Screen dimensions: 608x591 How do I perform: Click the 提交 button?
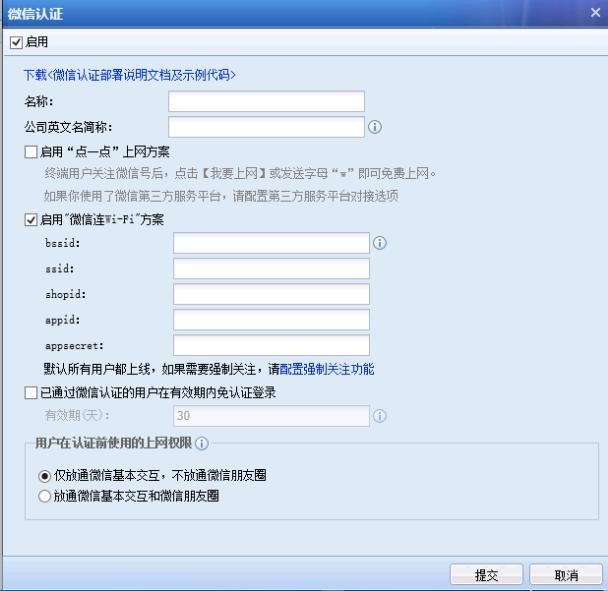click(486, 575)
